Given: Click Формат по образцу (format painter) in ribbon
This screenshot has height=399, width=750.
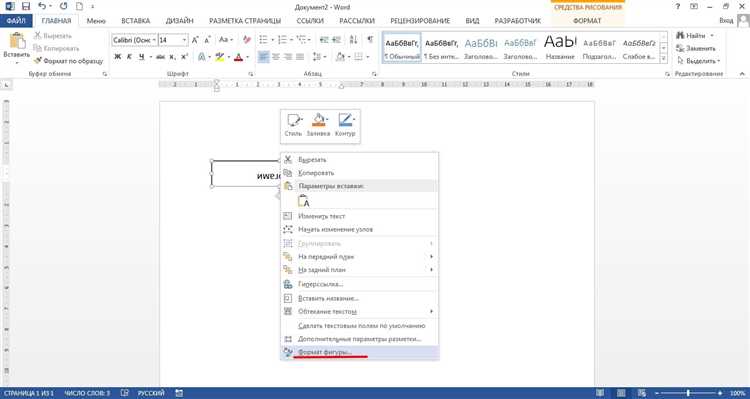Looking at the screenshot, I should [68, 61].
